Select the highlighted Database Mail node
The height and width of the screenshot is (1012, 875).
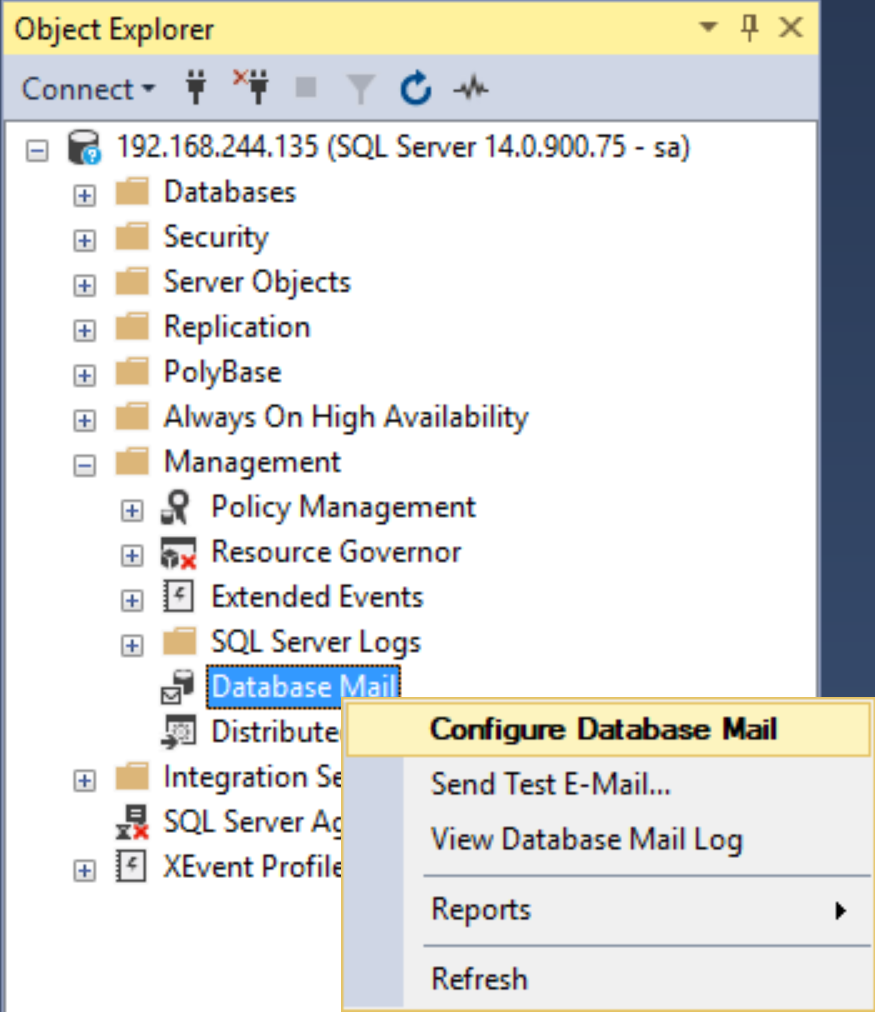tap(304, 687)
